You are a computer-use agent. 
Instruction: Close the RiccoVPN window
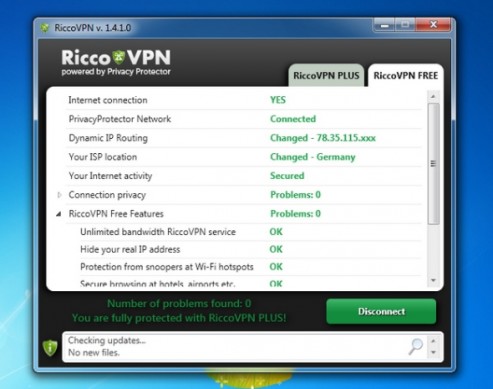click(433, 25)
